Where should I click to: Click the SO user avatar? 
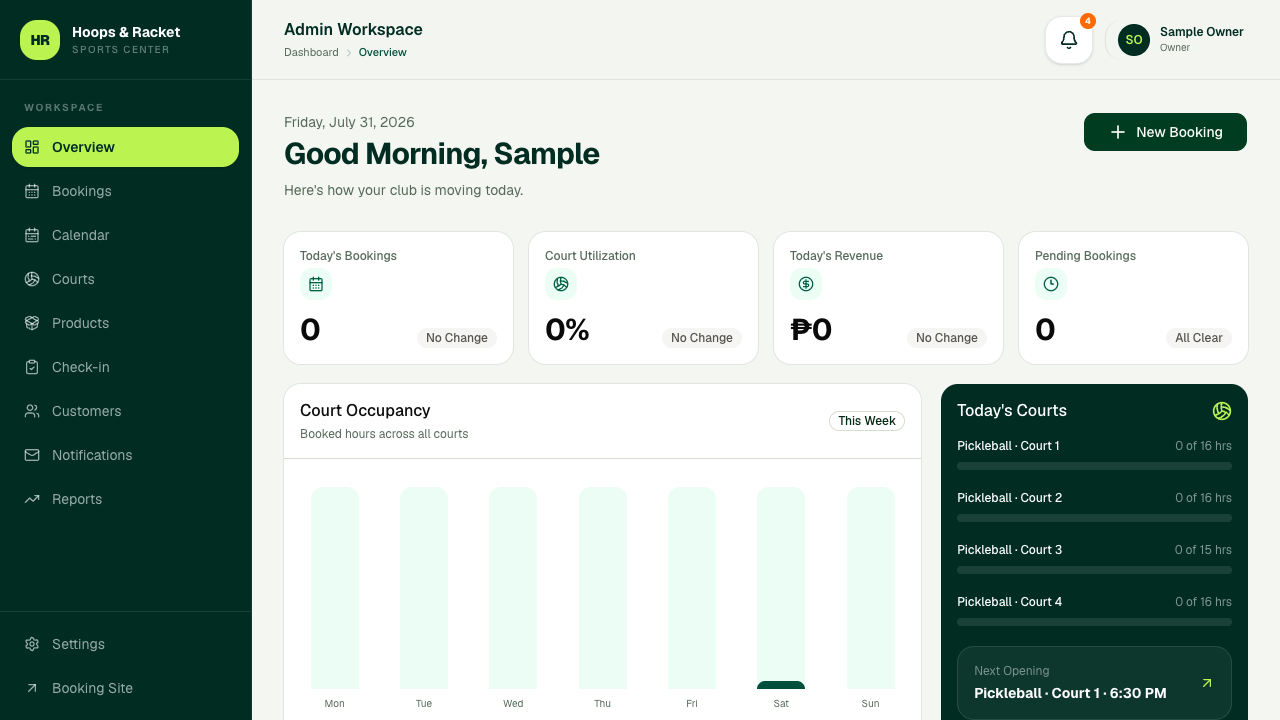tap(1134, 40)
